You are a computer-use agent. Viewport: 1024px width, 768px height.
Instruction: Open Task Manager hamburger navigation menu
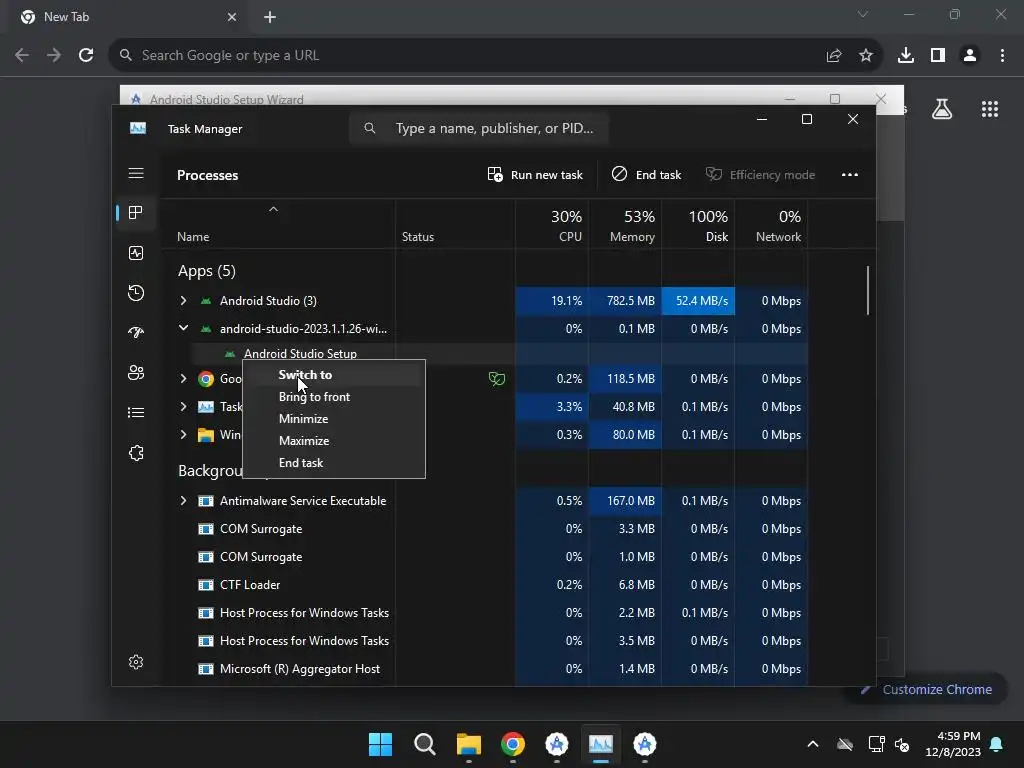(136, 173)
